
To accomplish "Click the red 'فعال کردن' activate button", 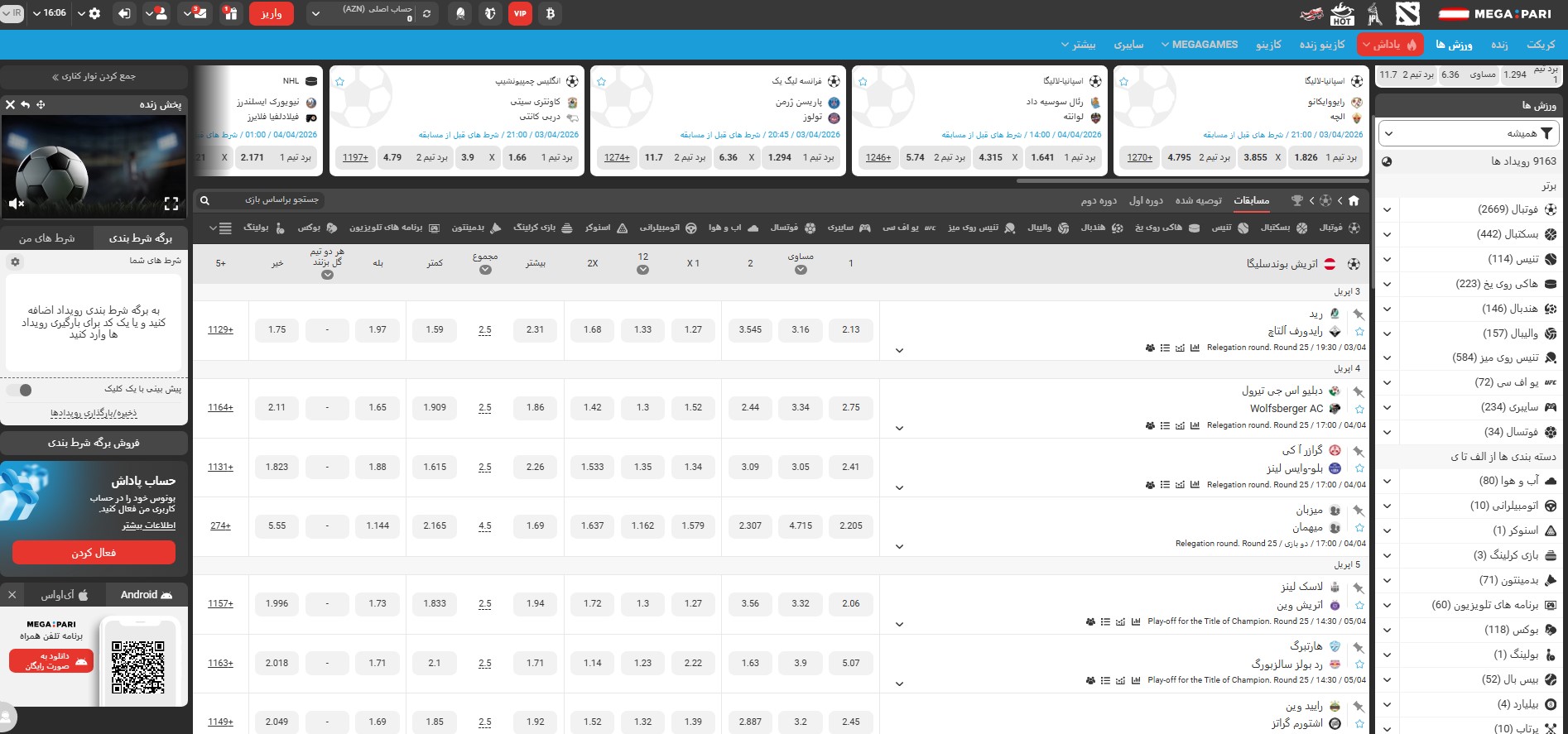I will point(94,552).
